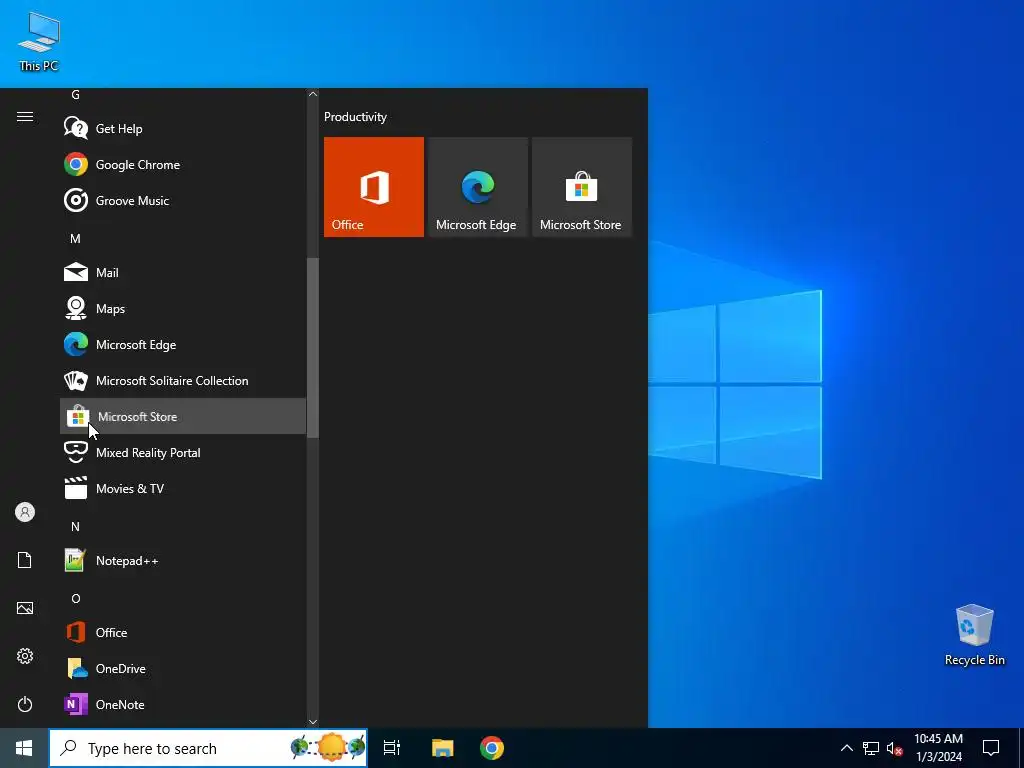Click the Type here to search box
The image size is (1024, 768).
(x=208, y=748)
